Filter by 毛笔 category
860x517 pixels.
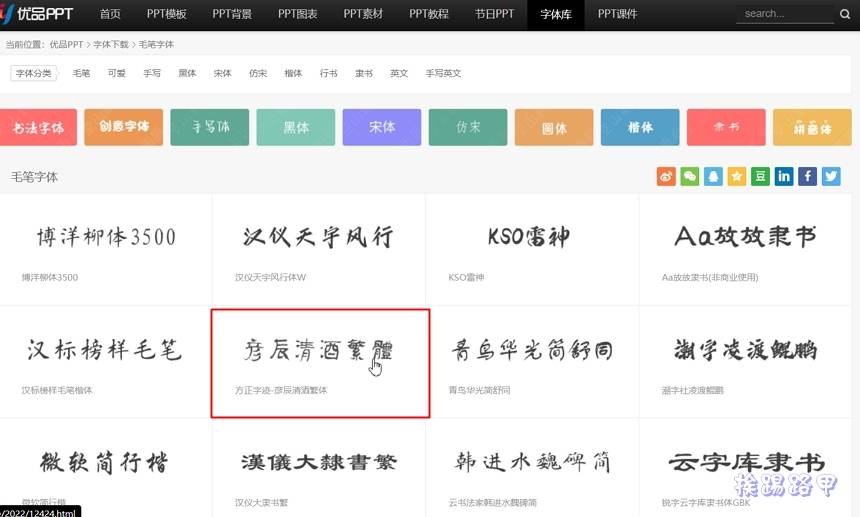(x=81, y=73)
